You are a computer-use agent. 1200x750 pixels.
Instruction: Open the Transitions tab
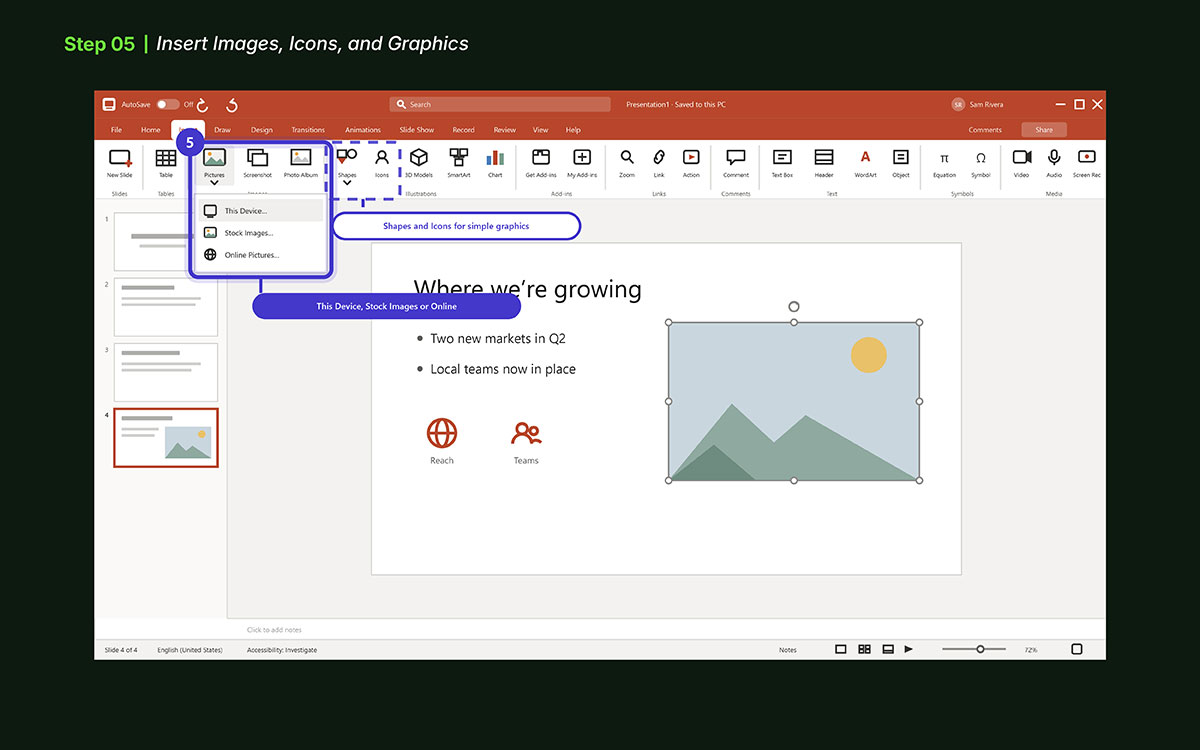(308, 130)
